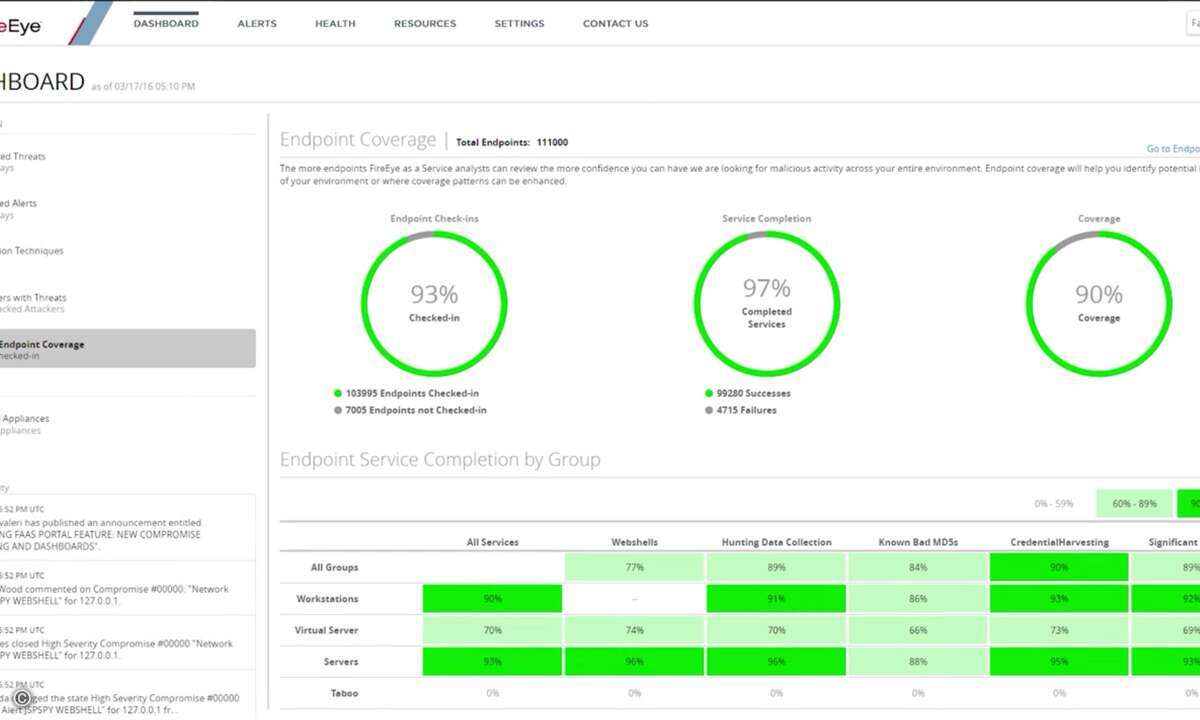Click Workstations Hunting Data Collection 91% cell
1200x720 pixels.
point(776,599)
